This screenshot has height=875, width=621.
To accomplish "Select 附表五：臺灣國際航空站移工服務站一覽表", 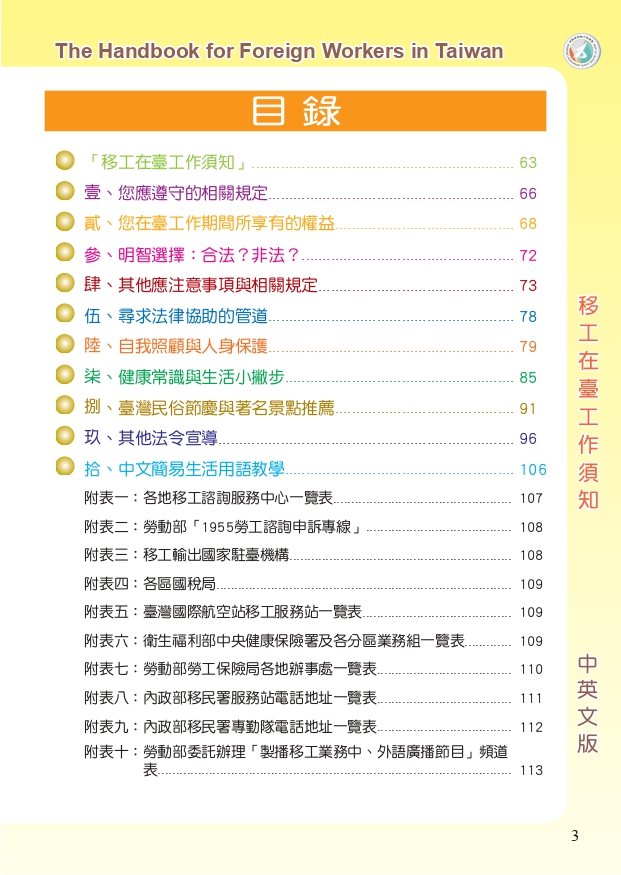I will 223,612.
